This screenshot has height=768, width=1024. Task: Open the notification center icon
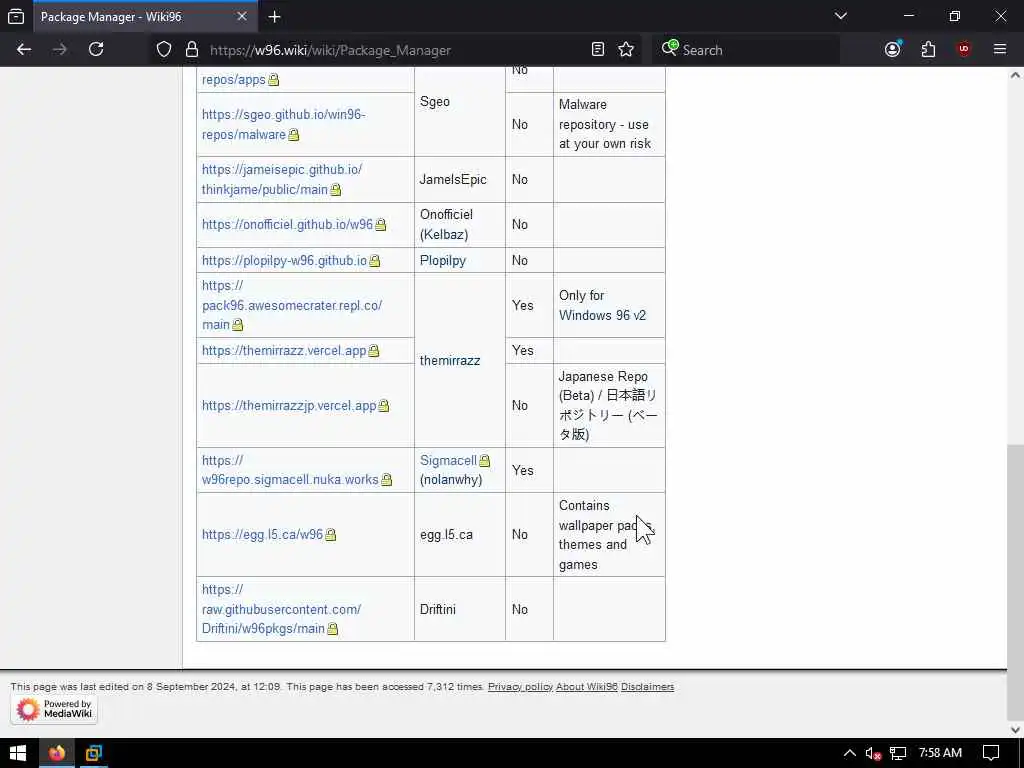pos(991,753)
